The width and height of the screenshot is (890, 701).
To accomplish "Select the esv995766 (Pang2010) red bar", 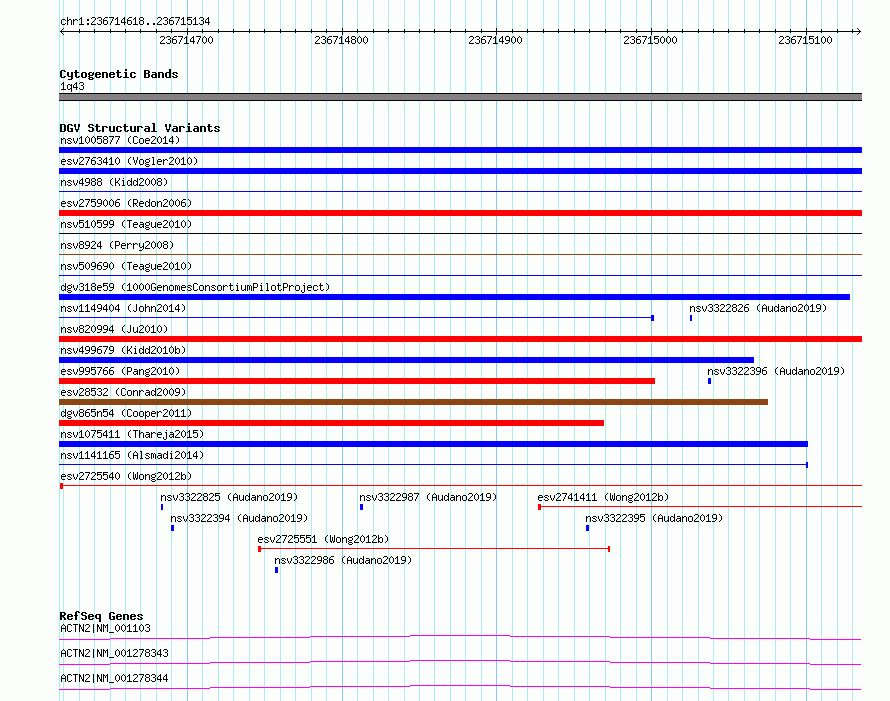I will pyautogui.click(x=357, y=381).
